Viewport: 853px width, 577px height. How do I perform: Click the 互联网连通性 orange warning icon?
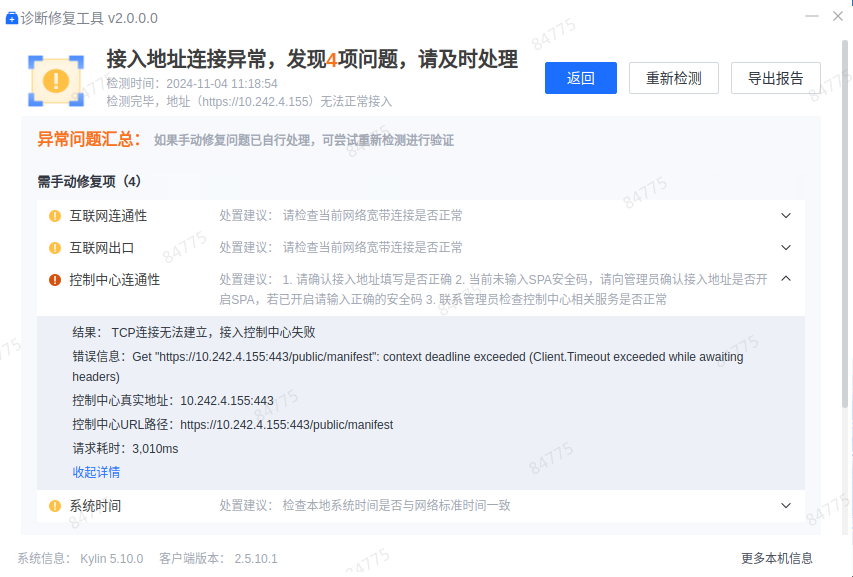(x=55, y=216)
